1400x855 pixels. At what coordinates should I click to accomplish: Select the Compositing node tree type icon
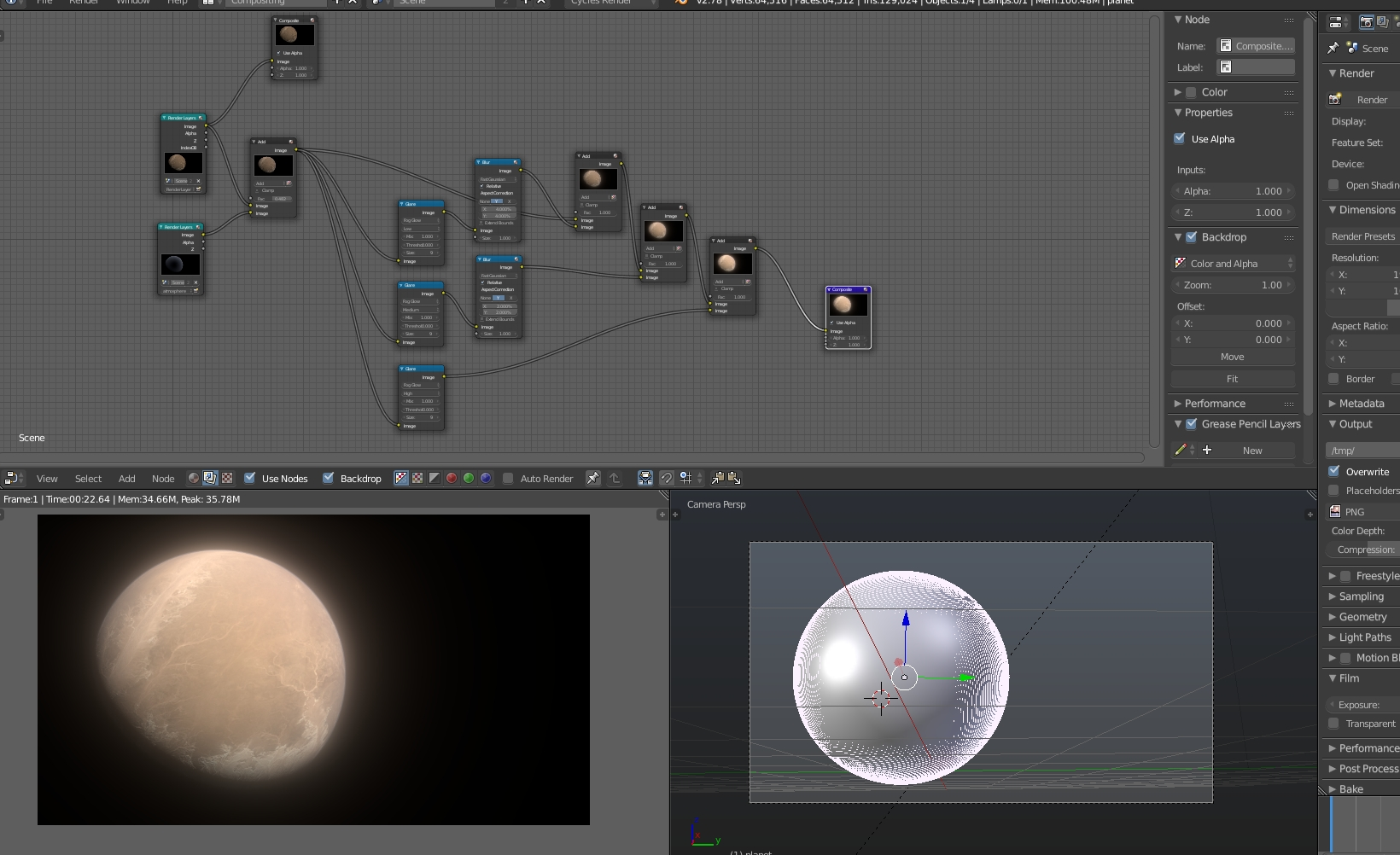click(210, 479)
